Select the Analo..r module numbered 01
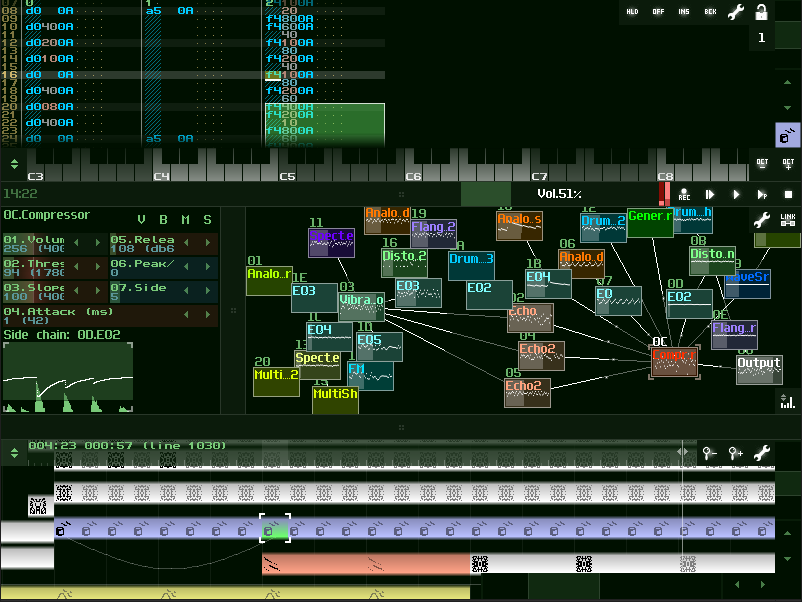 tap(270, 281)
